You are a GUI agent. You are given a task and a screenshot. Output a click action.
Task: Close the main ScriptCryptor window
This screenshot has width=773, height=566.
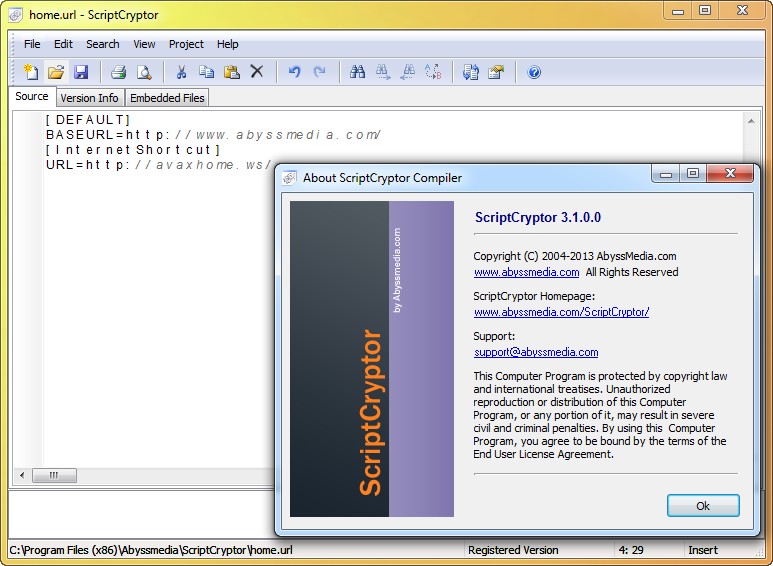742,10
